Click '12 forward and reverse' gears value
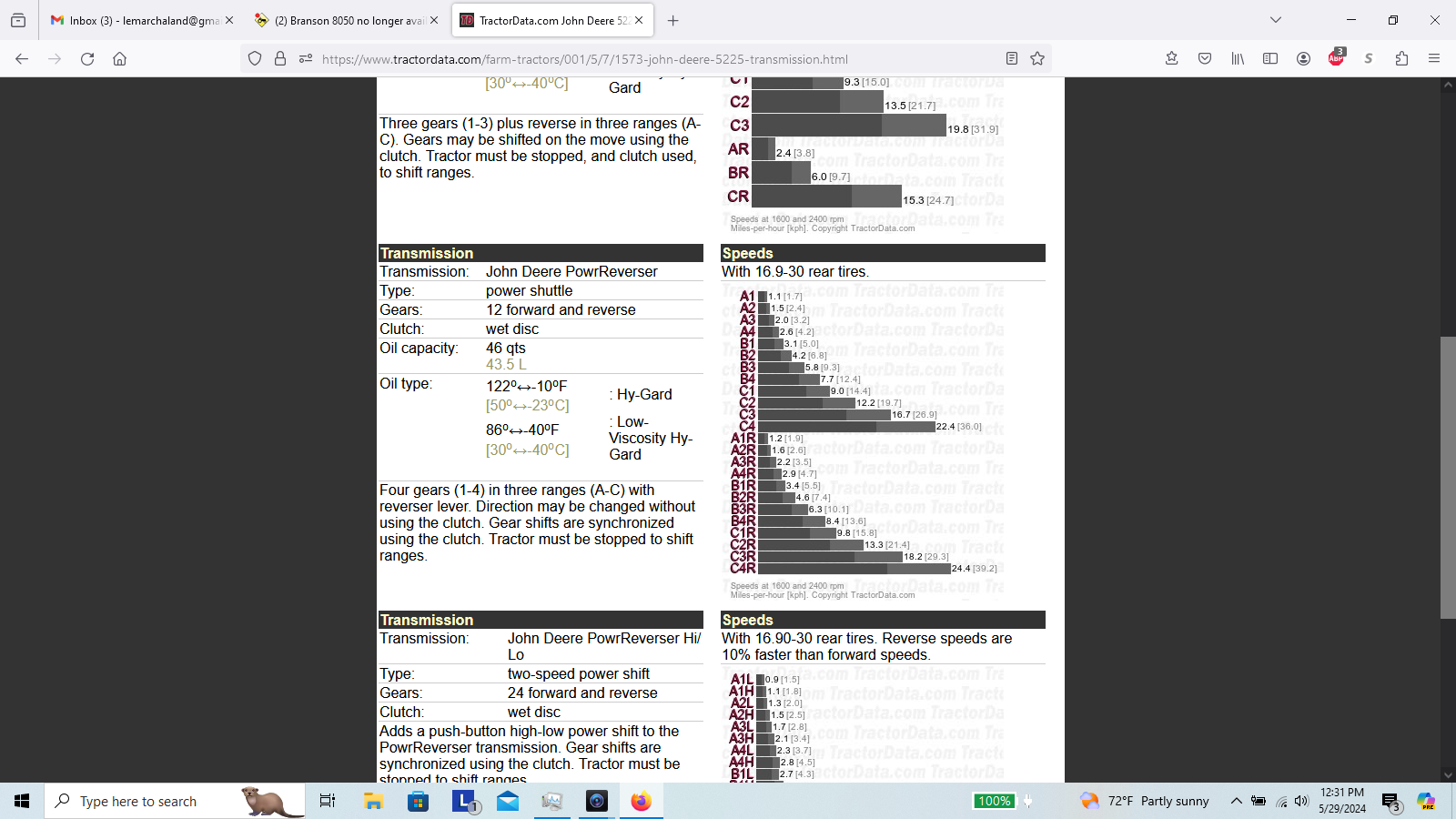Viewport: 1456px width, 819px height. tap(561, 309)
